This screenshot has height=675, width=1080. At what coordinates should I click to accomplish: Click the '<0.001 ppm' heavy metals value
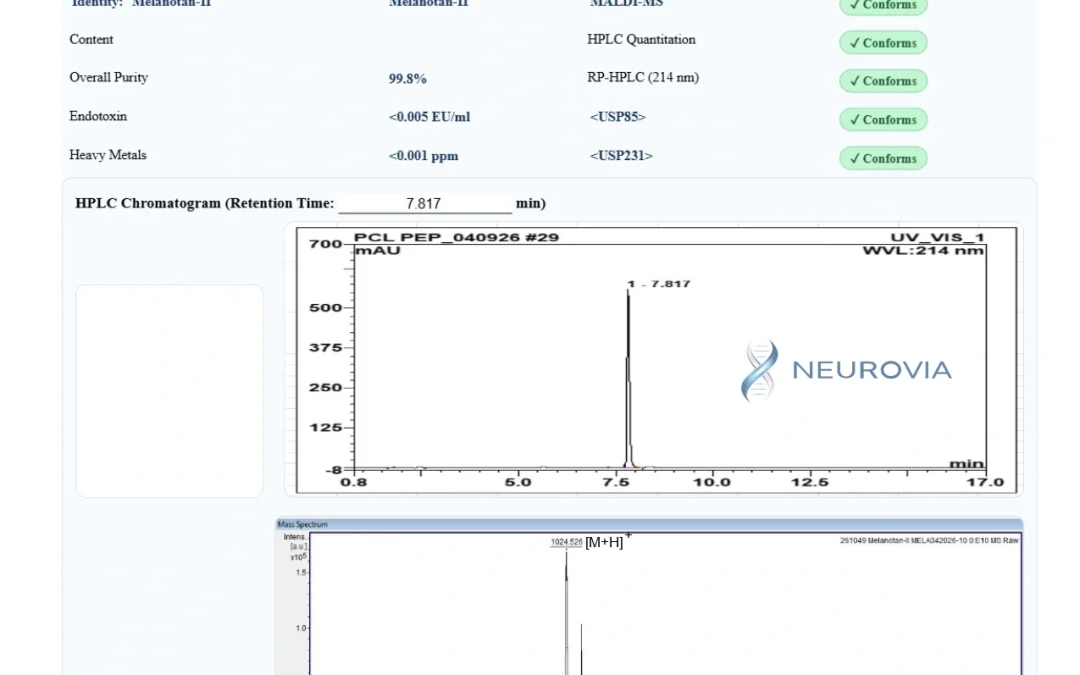423,156
